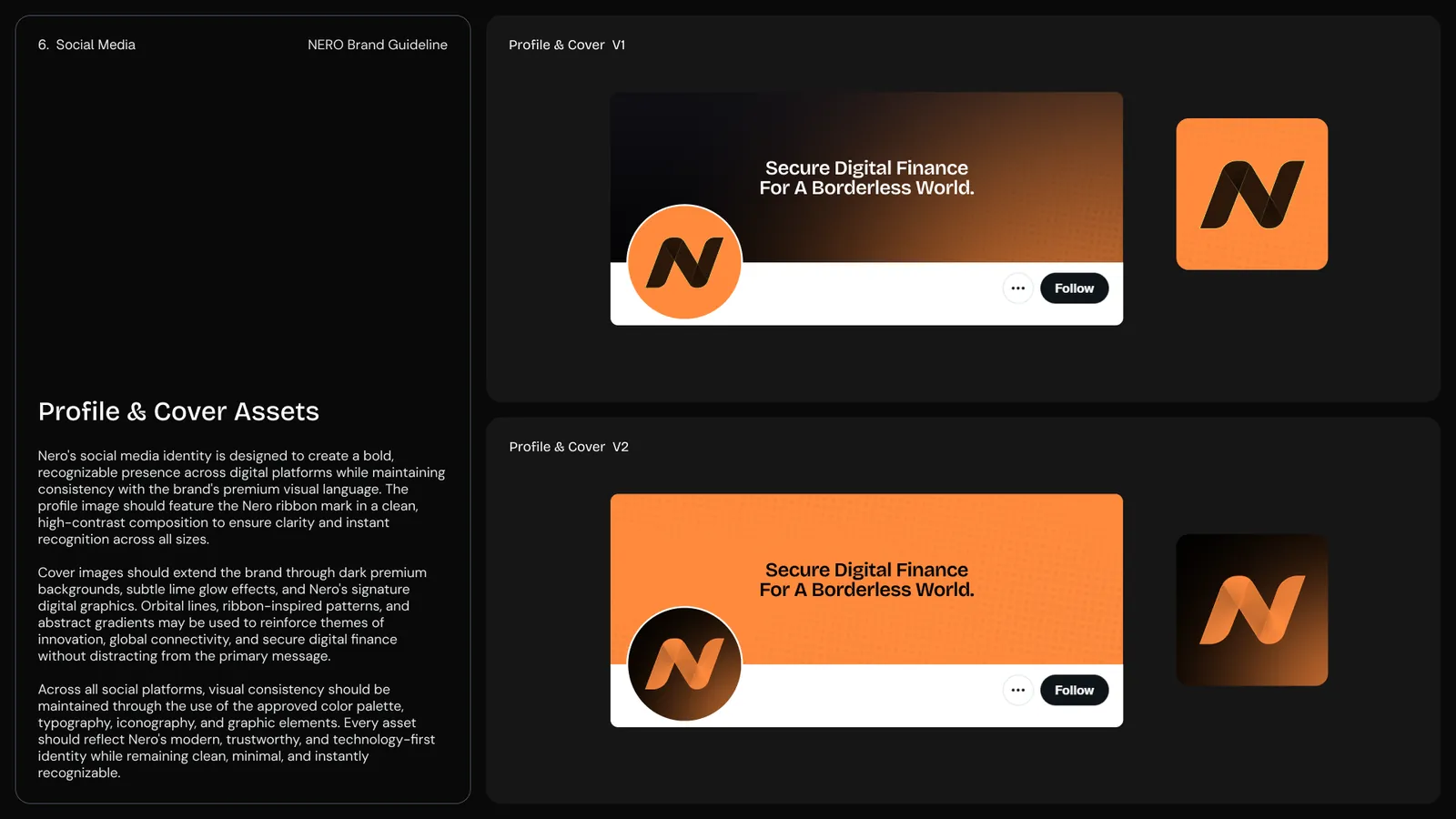This screenshot has width=1456, height=819.
Task: Open the more options button in V2 profile
Action: coord(1017,691)
